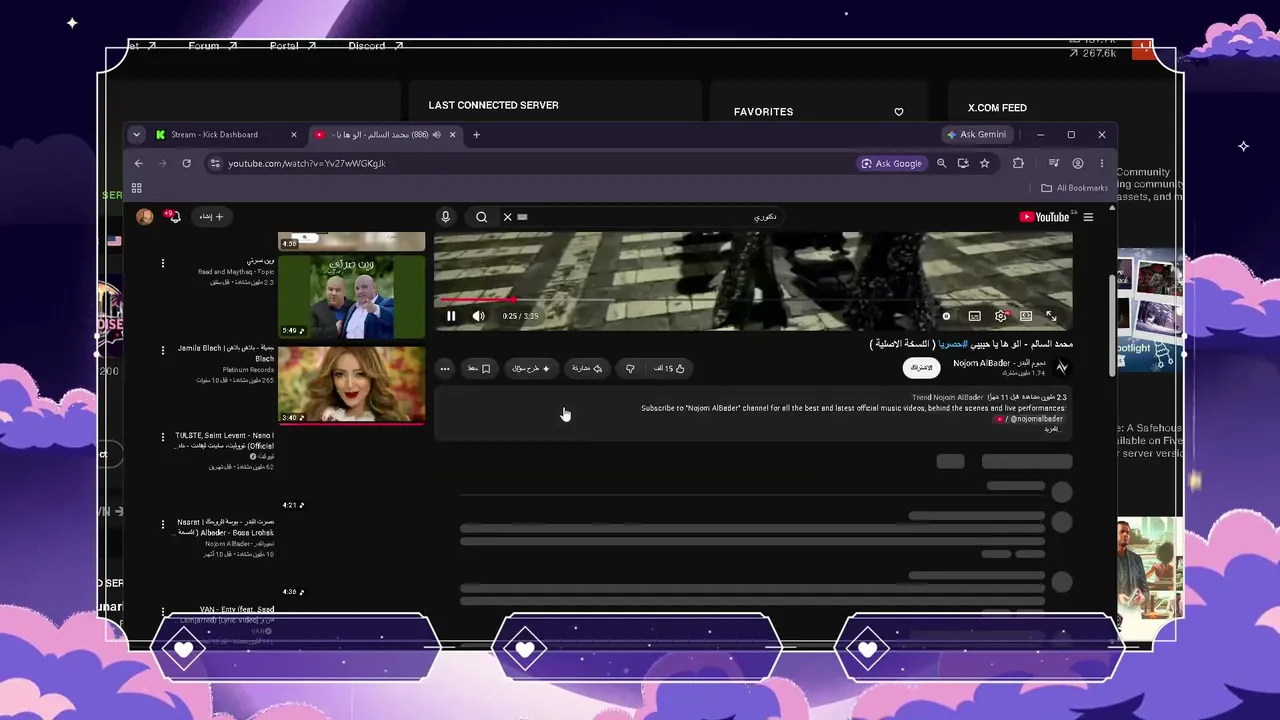
Task: Open the video player settings gear
Action: [x=1000, y=316]
